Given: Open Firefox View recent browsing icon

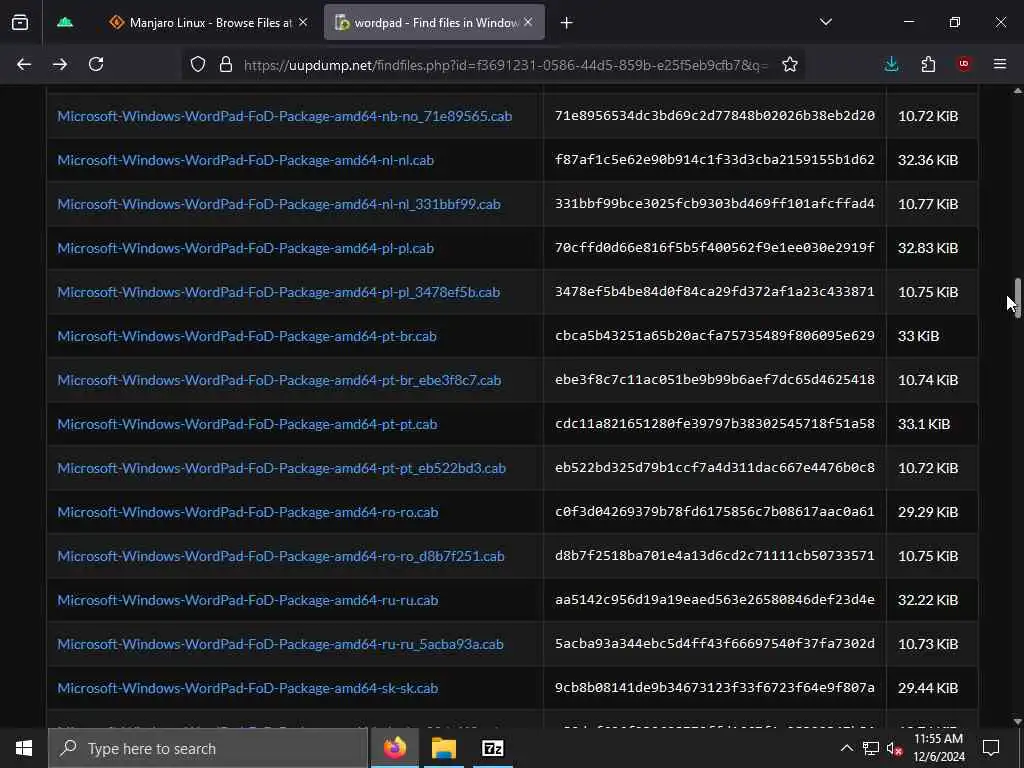Looking at the screenshot, I should [x=20, y=23].
